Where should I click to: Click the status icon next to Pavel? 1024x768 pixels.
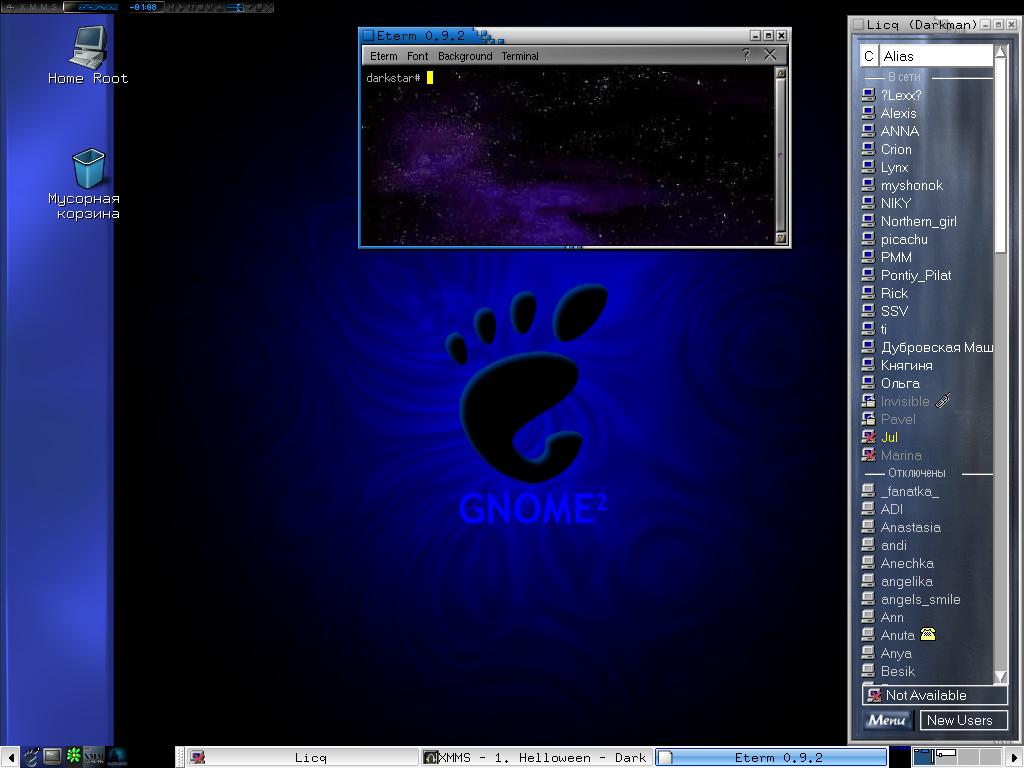point(869,419)
